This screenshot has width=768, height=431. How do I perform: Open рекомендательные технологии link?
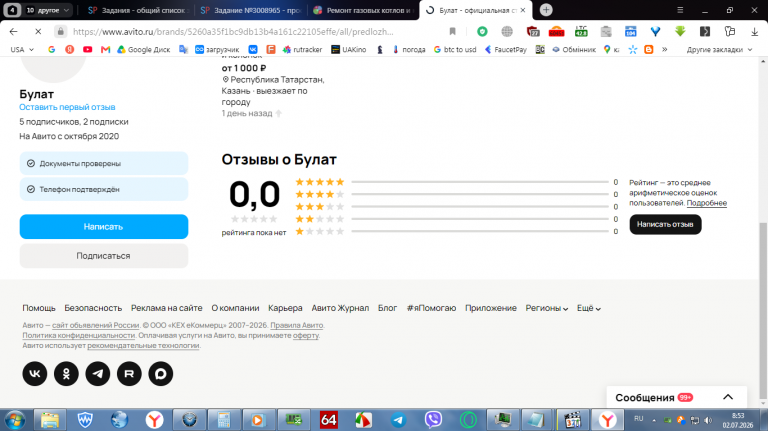point(143,345)
